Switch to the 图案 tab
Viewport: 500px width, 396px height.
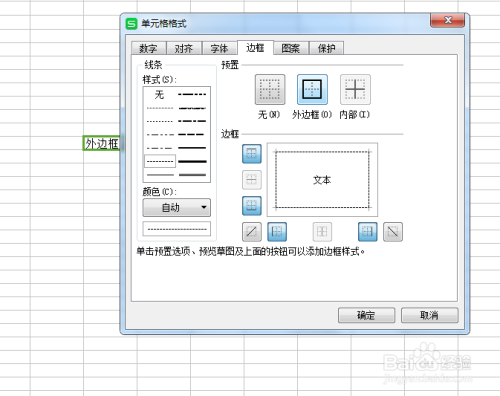point(291,48)
